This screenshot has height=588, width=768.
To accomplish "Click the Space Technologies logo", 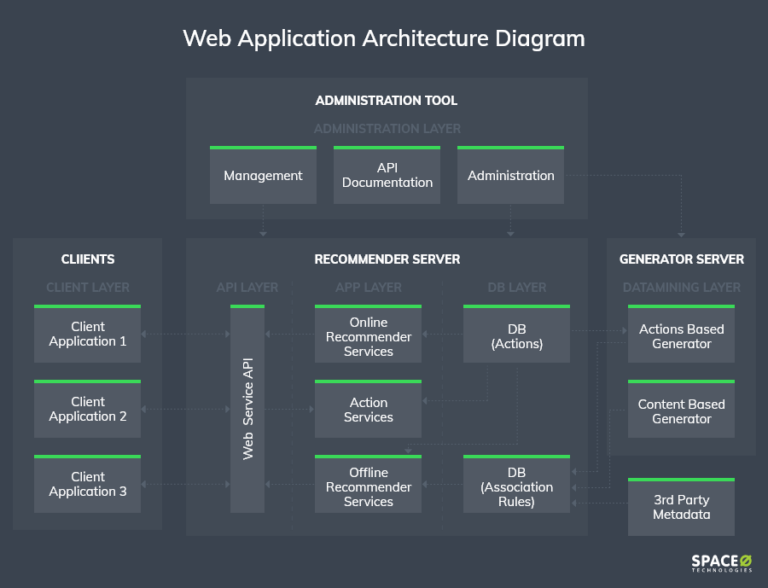I will point(721,563).
